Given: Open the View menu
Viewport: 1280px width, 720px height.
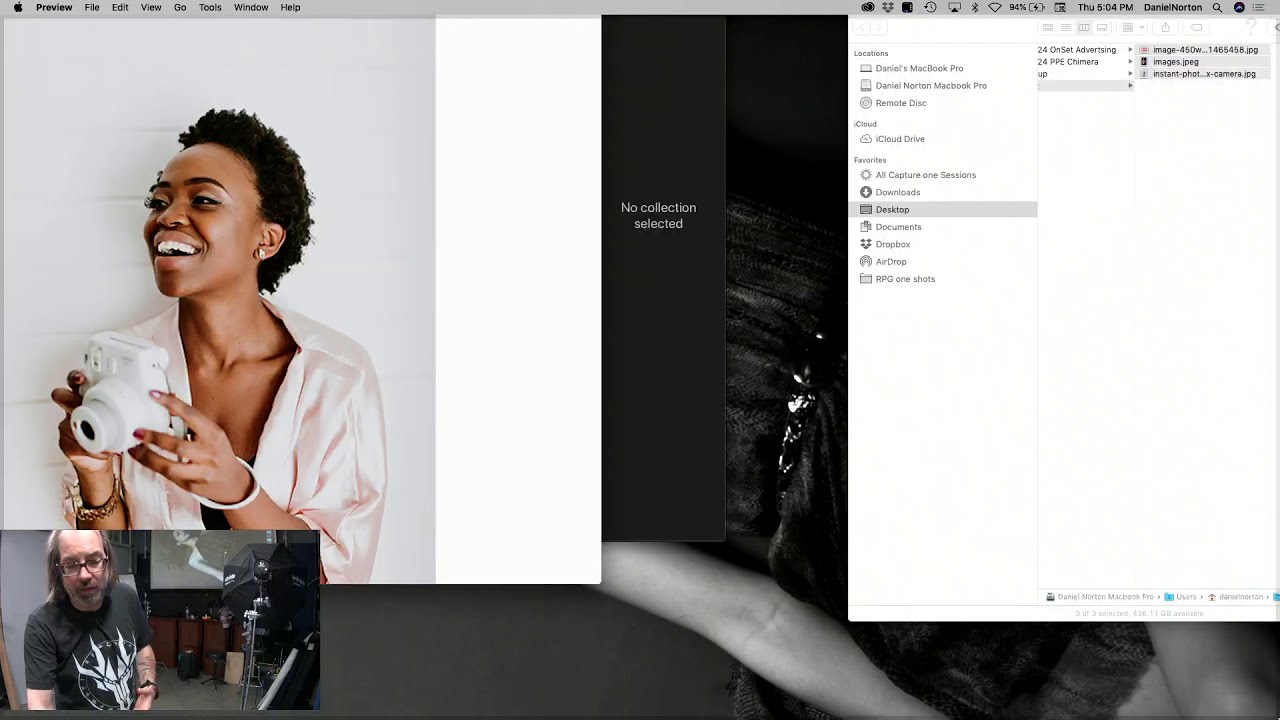Looking at the screenshot, I should (x=151, y=7).
